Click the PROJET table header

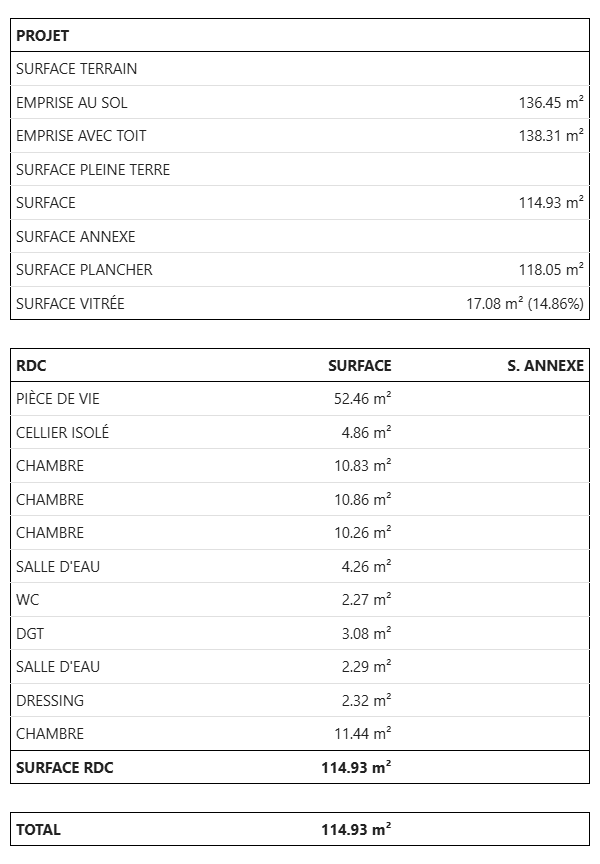(x=43, y=36)
